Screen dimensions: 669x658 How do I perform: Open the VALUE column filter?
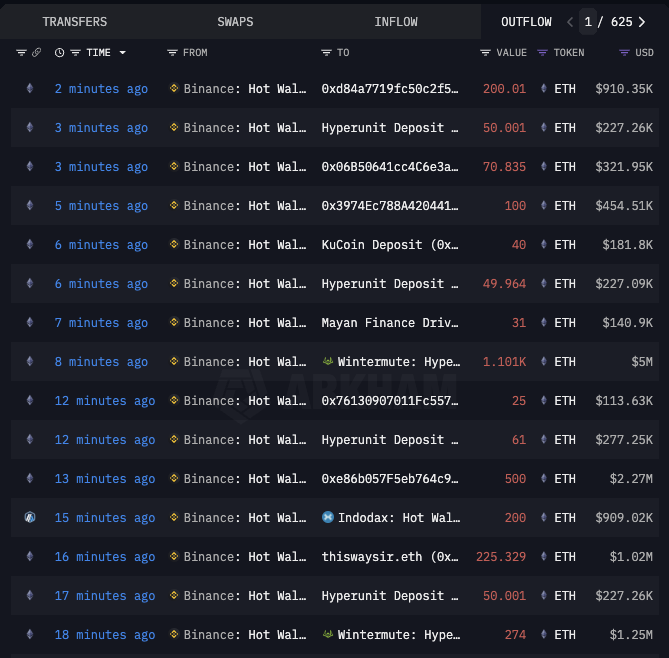[x=485, y=52]
